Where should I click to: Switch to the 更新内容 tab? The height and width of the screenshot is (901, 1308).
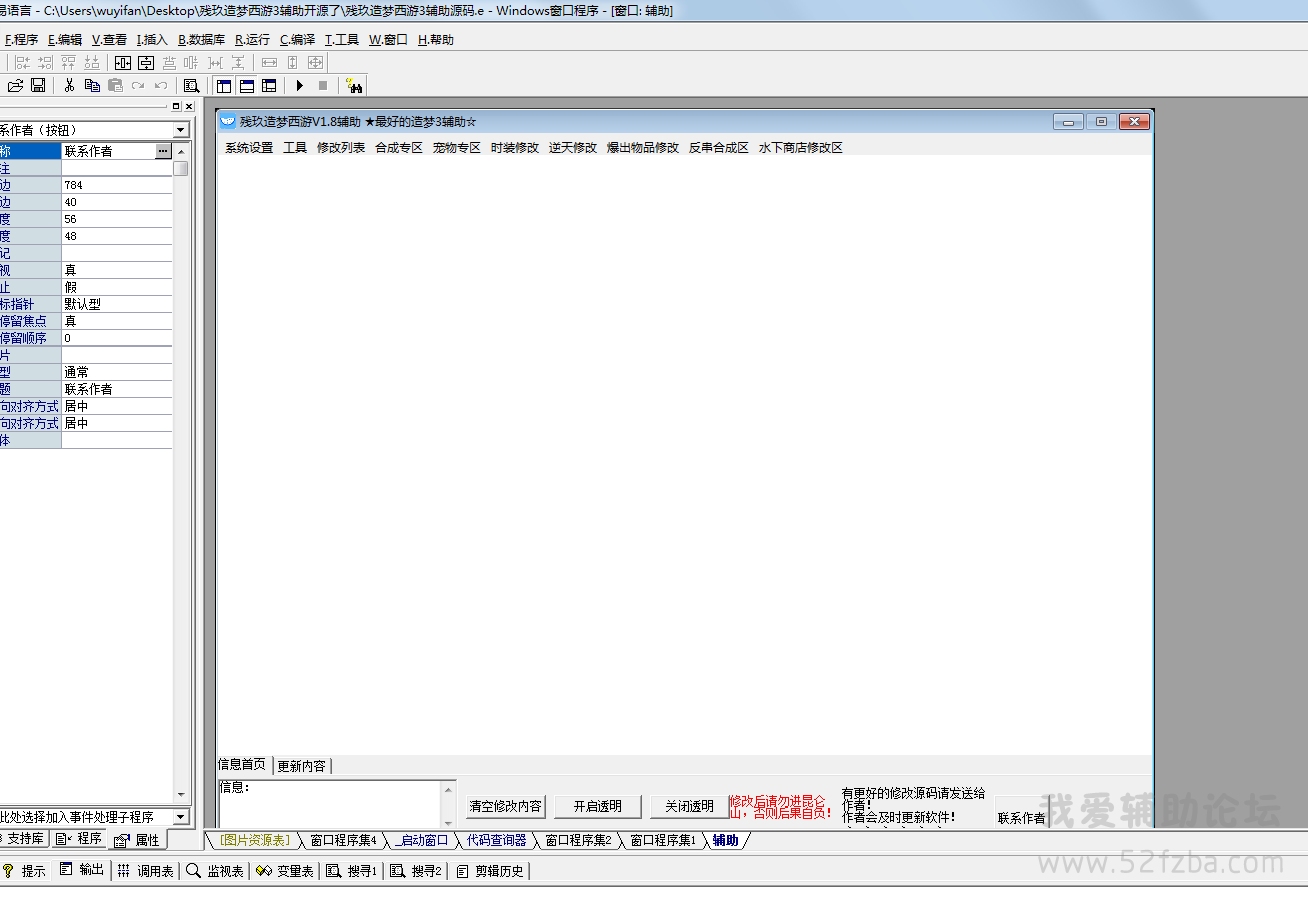click(x=302, y=766)
